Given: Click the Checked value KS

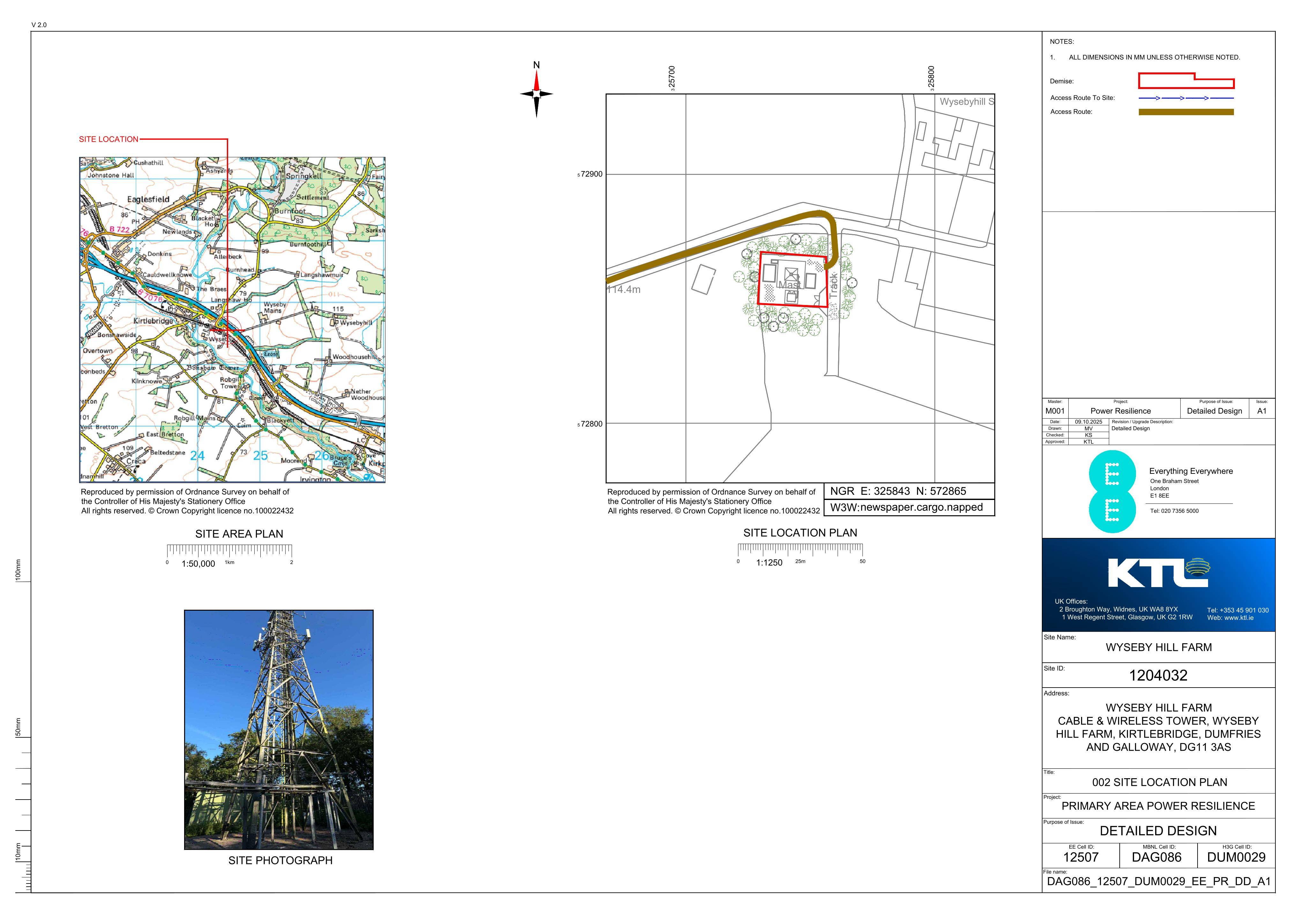Looking at the screenshot, I should 1088,435.
